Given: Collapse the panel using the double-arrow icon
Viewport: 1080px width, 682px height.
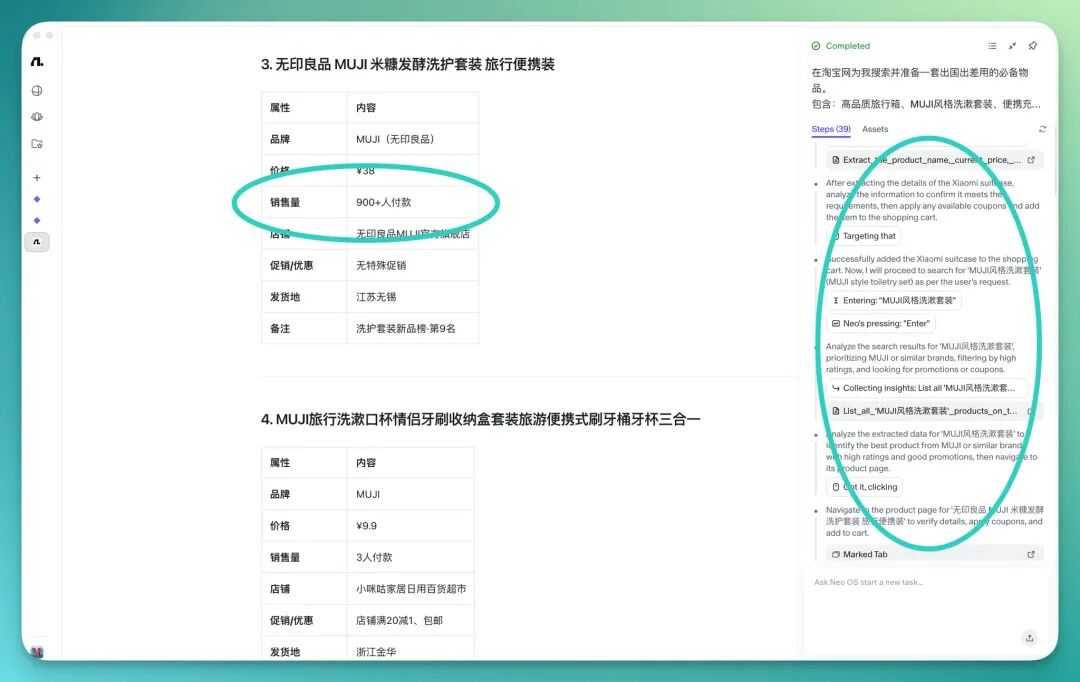Looking at the screenshot, I should coord(1012,46).
